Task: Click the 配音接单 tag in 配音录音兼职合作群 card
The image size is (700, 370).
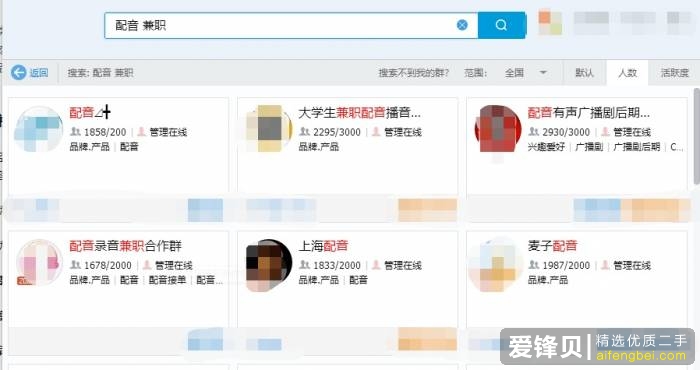Action: 167,280
